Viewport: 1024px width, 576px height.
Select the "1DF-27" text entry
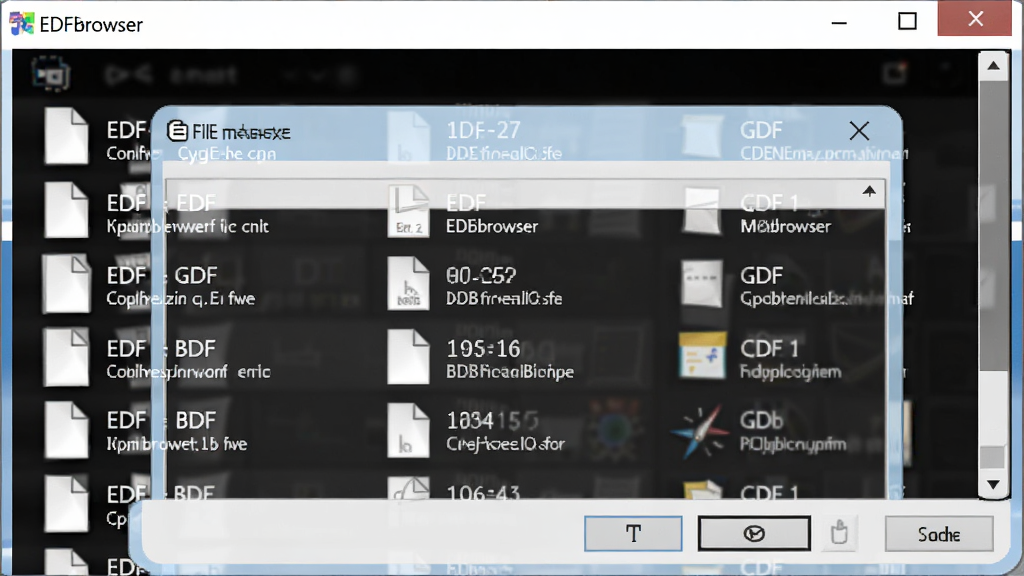[483, 131]
